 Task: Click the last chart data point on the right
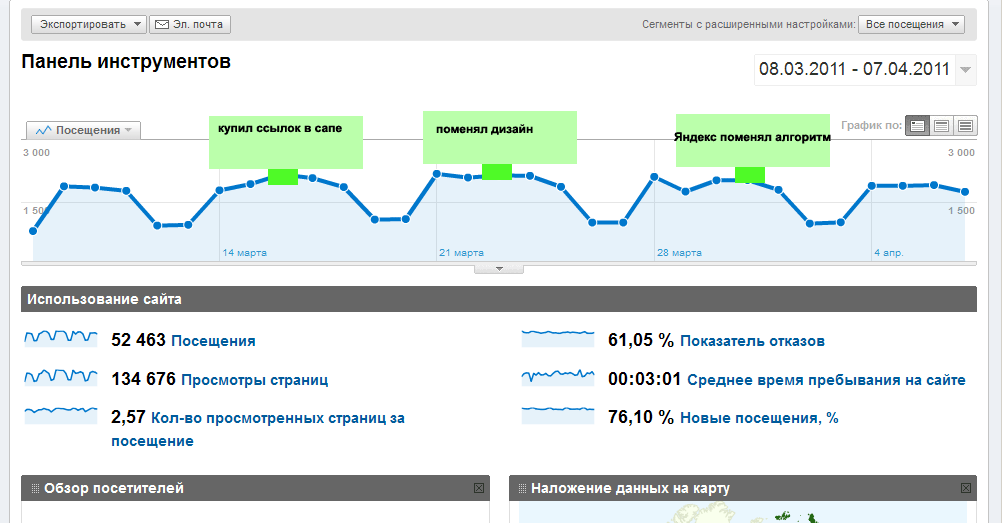pyautogui.click(x=965, y=192)
